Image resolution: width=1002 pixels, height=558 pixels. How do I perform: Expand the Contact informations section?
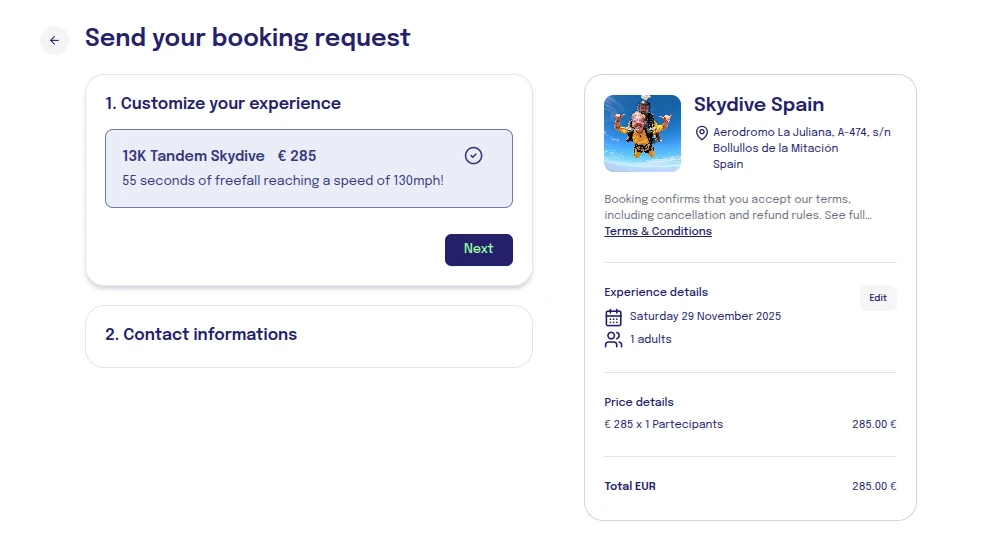[201, 334]
